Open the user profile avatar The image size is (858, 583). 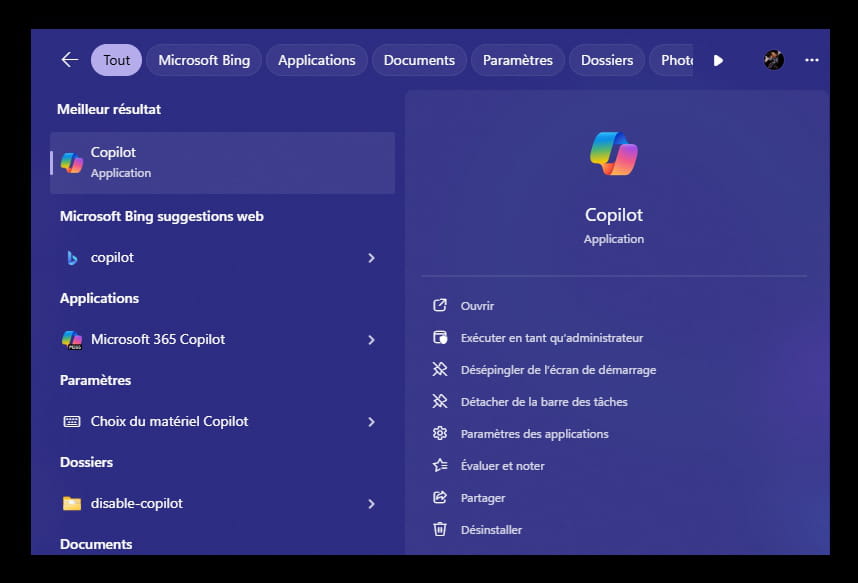(774, 60)
